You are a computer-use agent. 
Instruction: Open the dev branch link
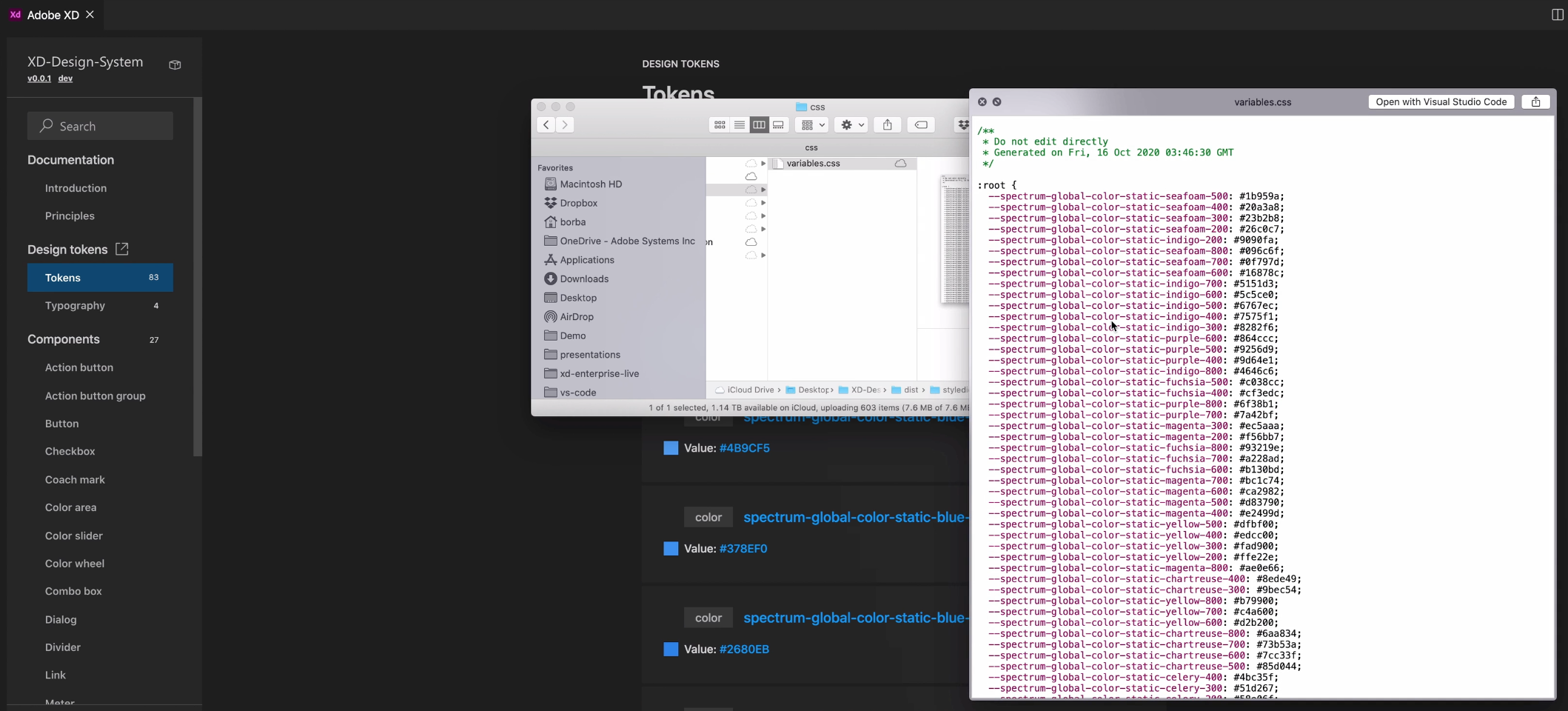pyautogui.click(x=66, y=79)
